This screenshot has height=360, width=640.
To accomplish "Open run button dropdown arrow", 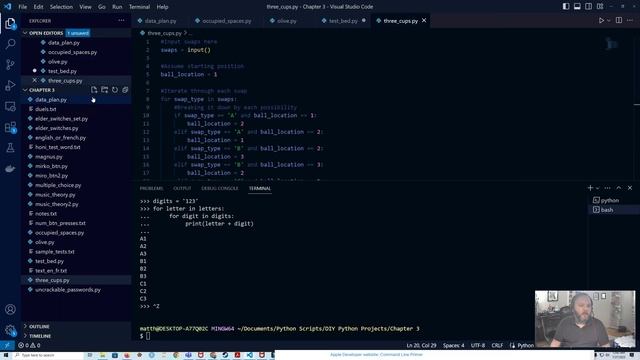I will coord(608,20).
